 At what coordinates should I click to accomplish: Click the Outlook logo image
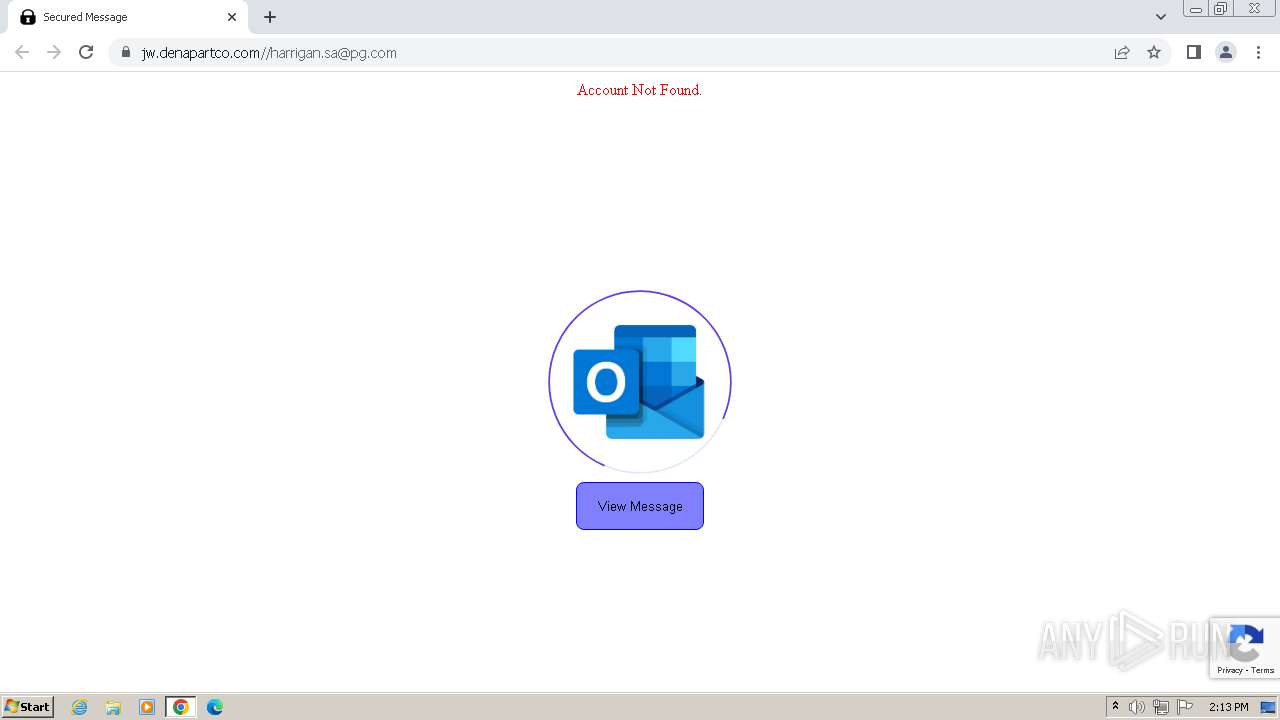pyautogui.click(x=639, y=382)
